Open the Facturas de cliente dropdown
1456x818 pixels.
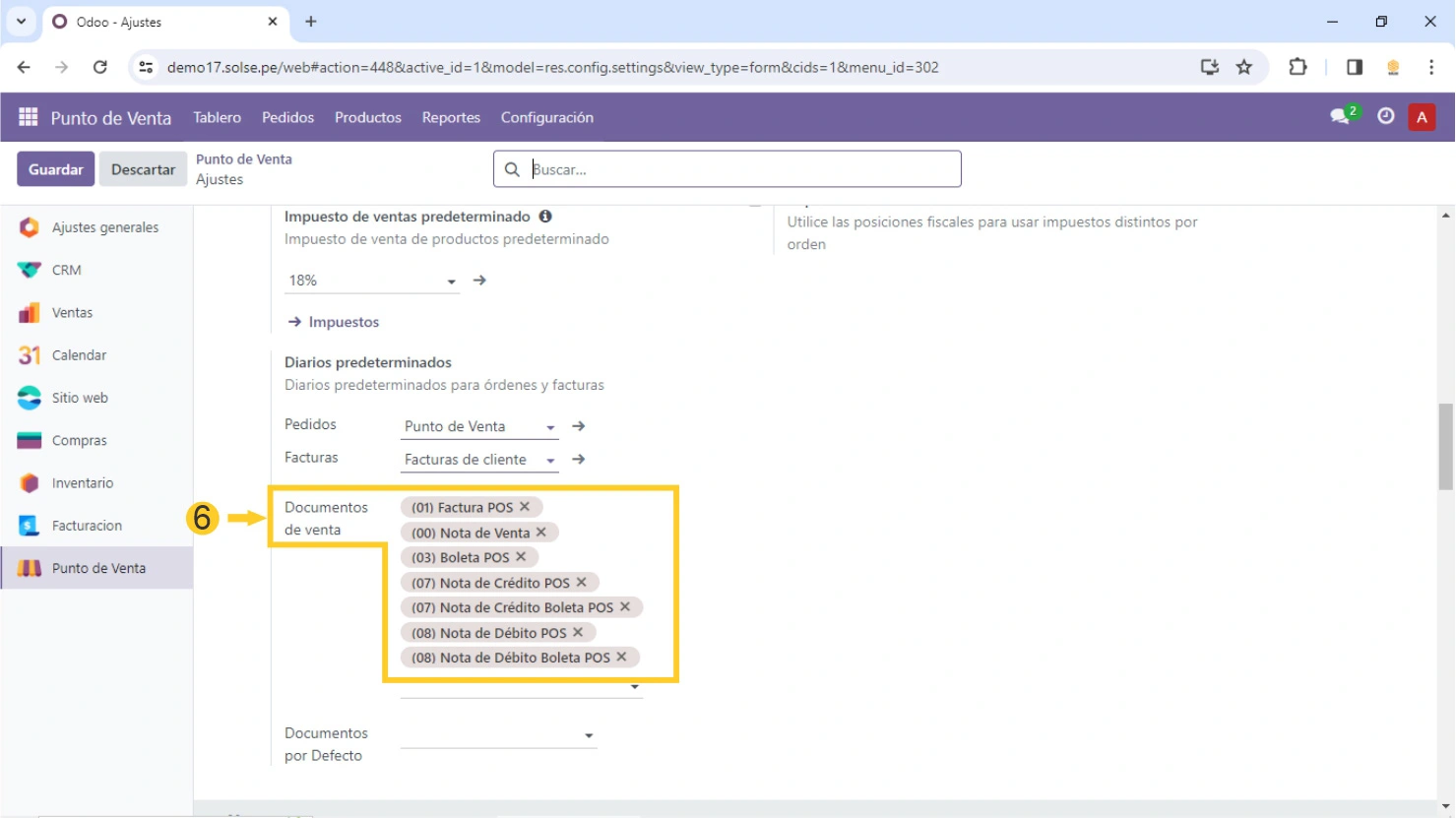550,461
